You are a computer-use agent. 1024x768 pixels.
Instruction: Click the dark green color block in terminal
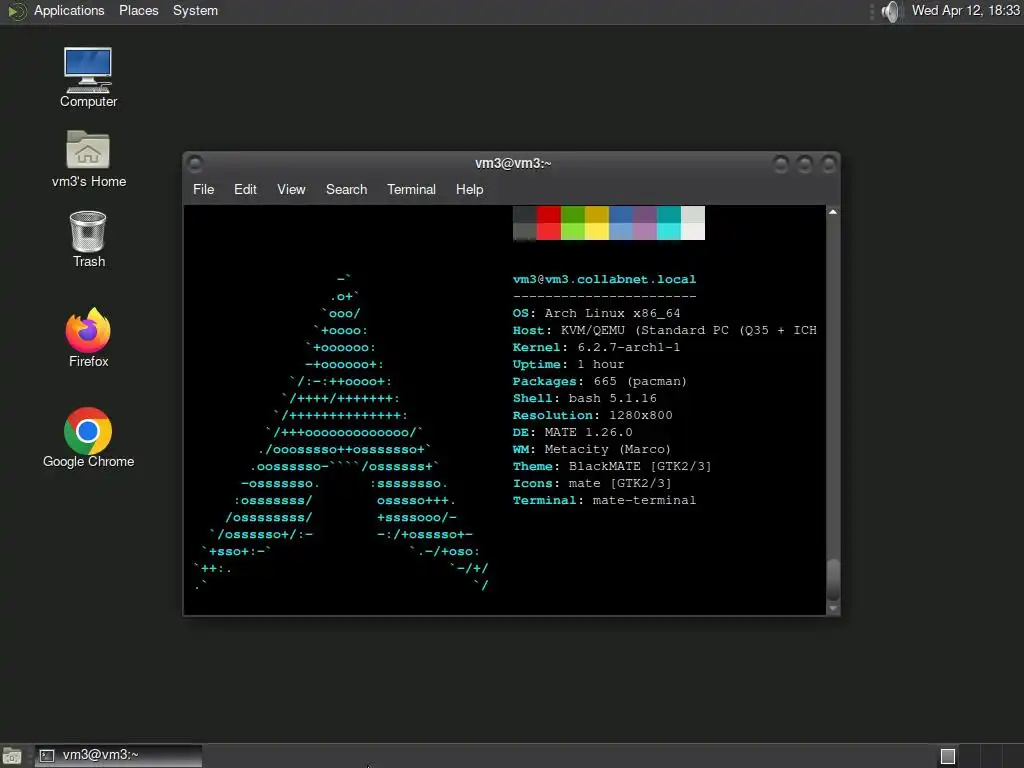pyautogui.click(x=573, y=214)
